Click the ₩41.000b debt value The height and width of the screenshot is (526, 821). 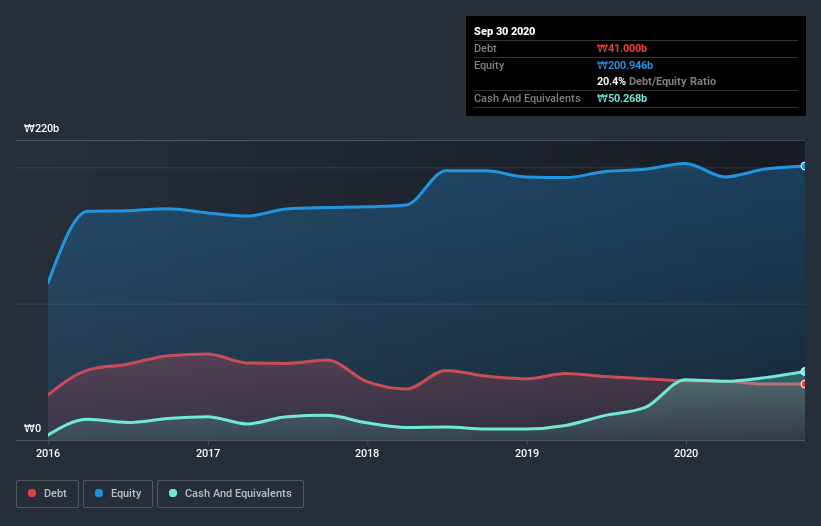pyautogui.click(x=622, y=48)
